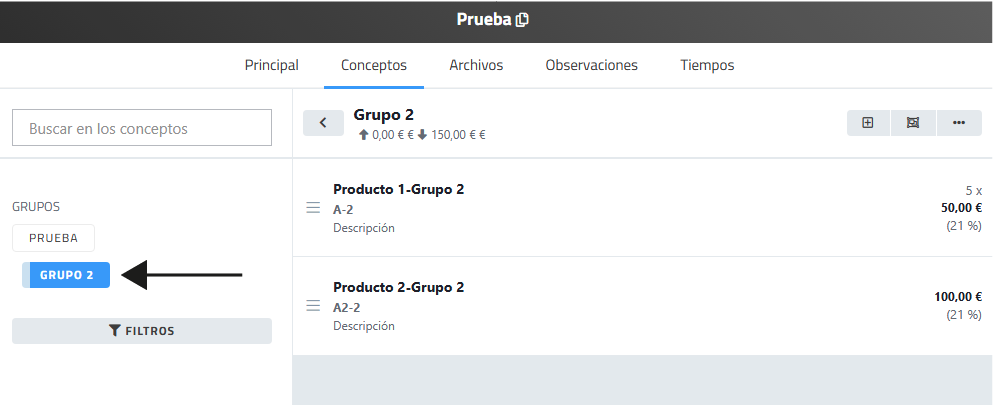Click the copy icon next to Prueba
This screenshot has width=994, height=405.
[x=522, y=20]
